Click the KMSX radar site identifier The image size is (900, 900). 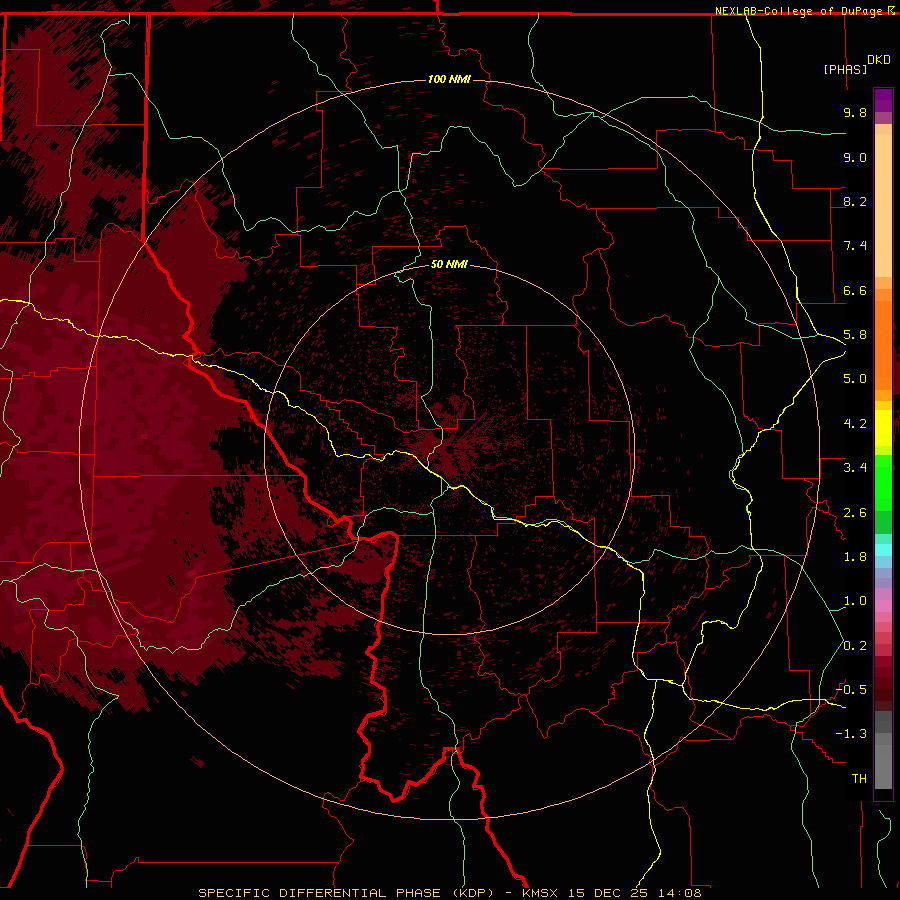(540, 893)
